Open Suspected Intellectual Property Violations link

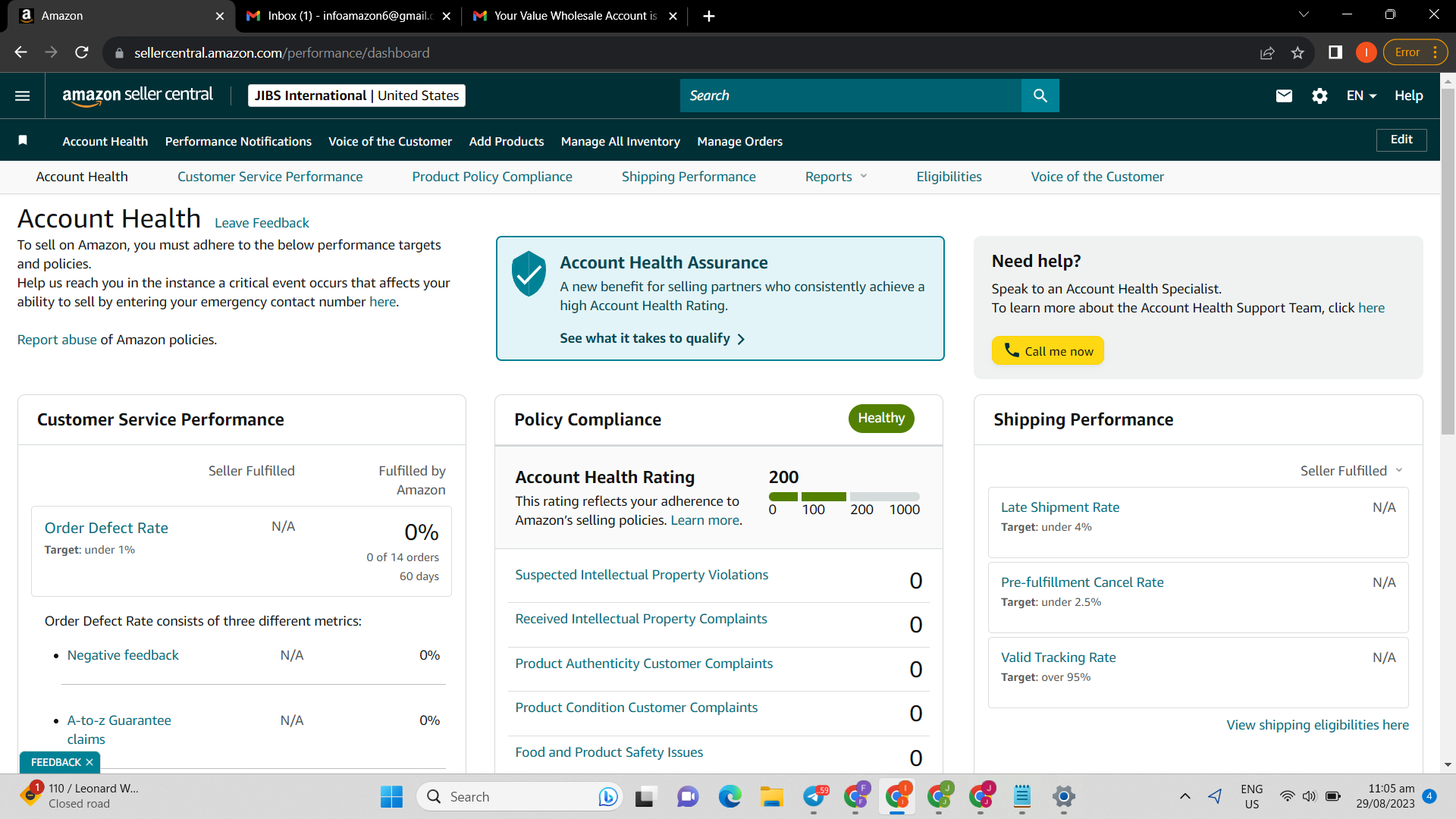[x=642, y=575]
